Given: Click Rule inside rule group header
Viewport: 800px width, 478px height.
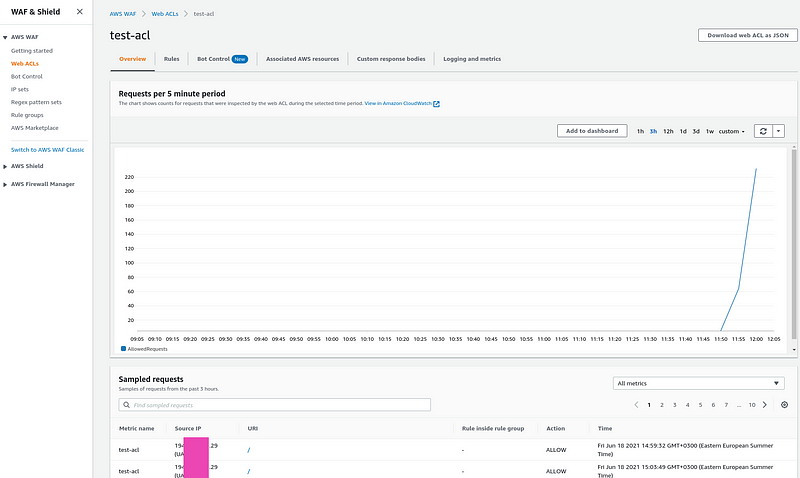Looking at the screenshot, I should [x=493, y=429].
